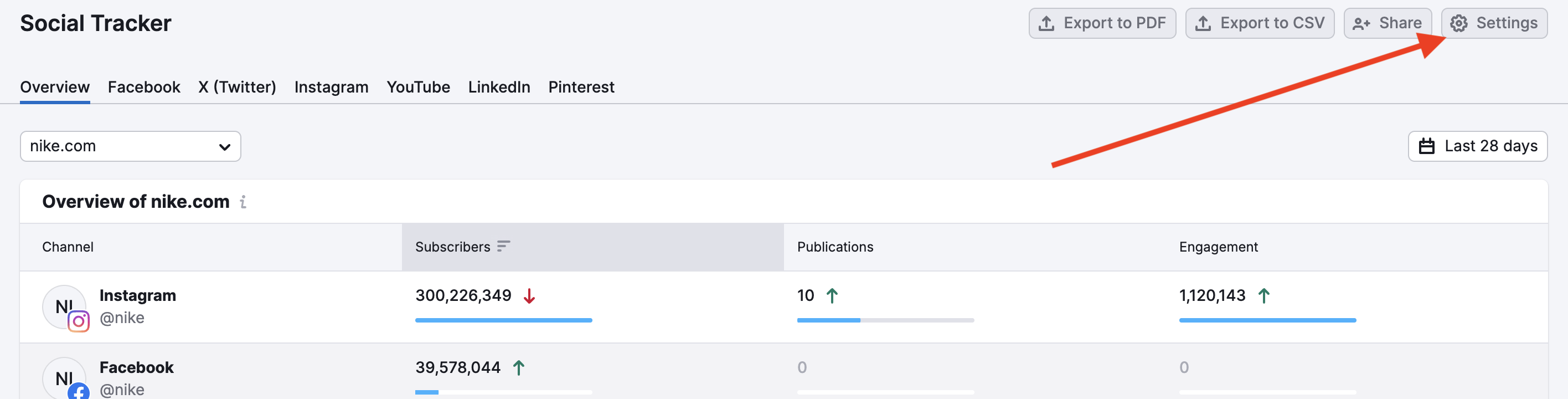Click the calendar icon in date range
Screen dimensions: 1568x399
1426,146
